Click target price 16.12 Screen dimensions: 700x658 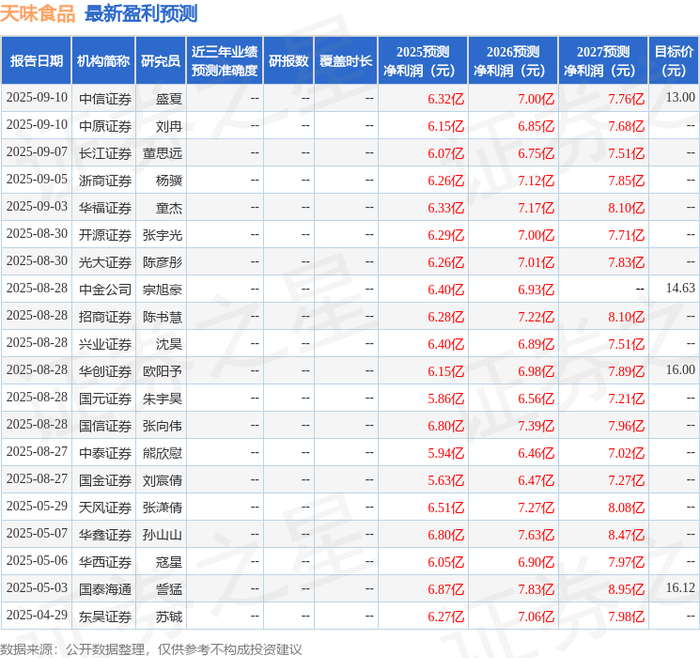(680, 587)
